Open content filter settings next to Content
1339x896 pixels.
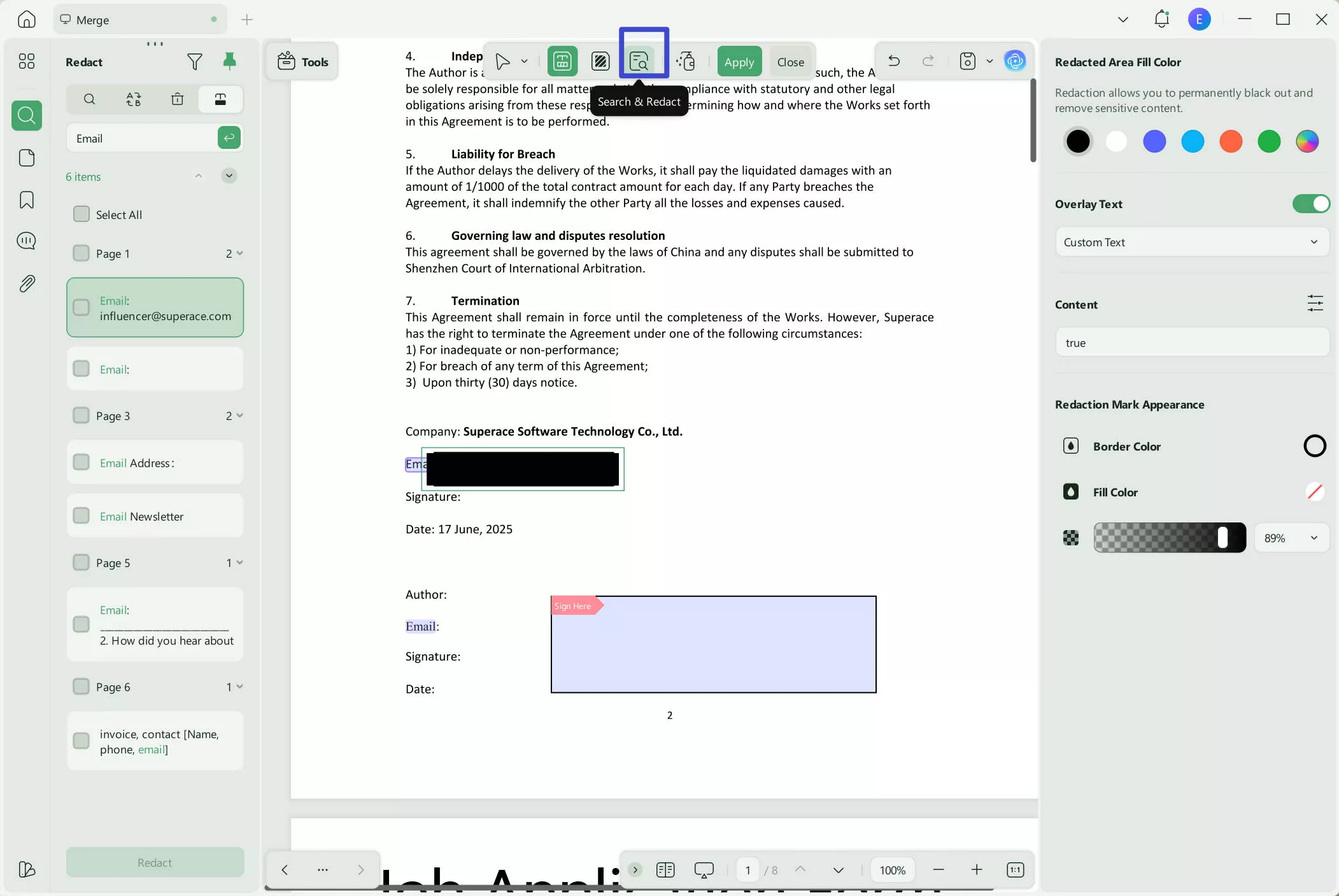[1315, 304]
